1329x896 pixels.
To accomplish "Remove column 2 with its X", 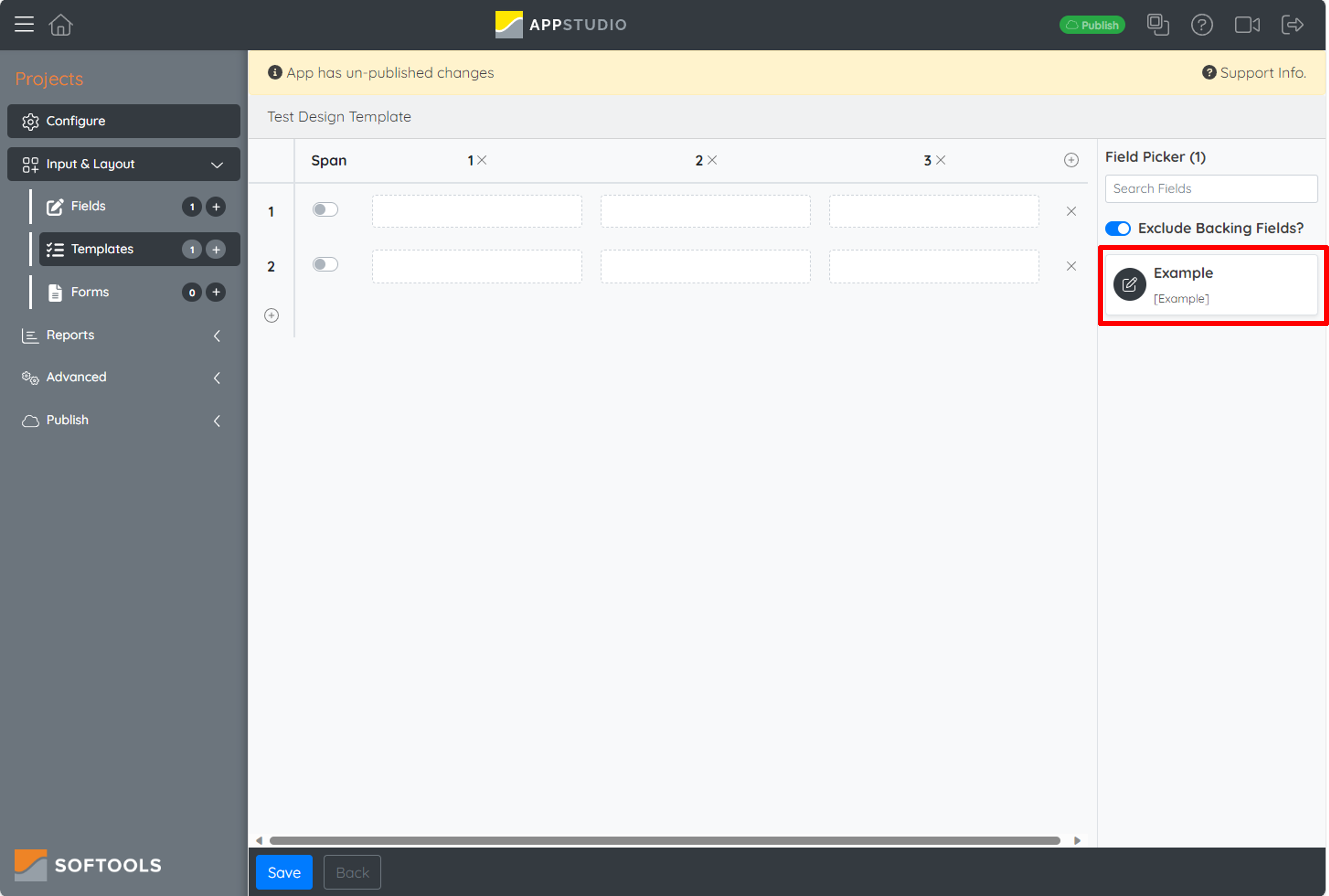I will pyautogui.click(x=712, y=160).
